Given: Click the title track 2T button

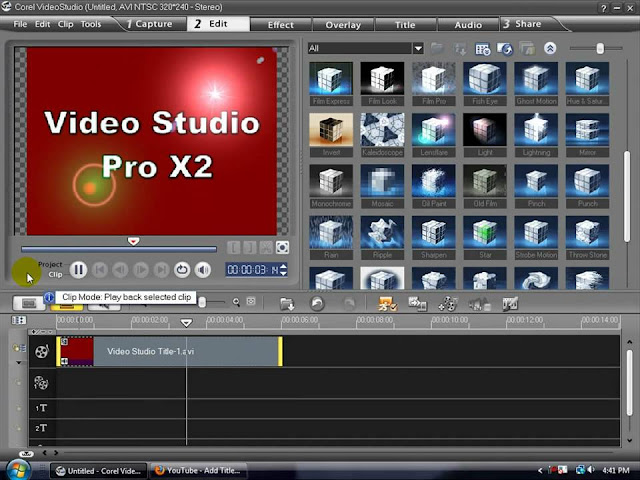Looking at the screenshot, I should (x=41, y=428).
